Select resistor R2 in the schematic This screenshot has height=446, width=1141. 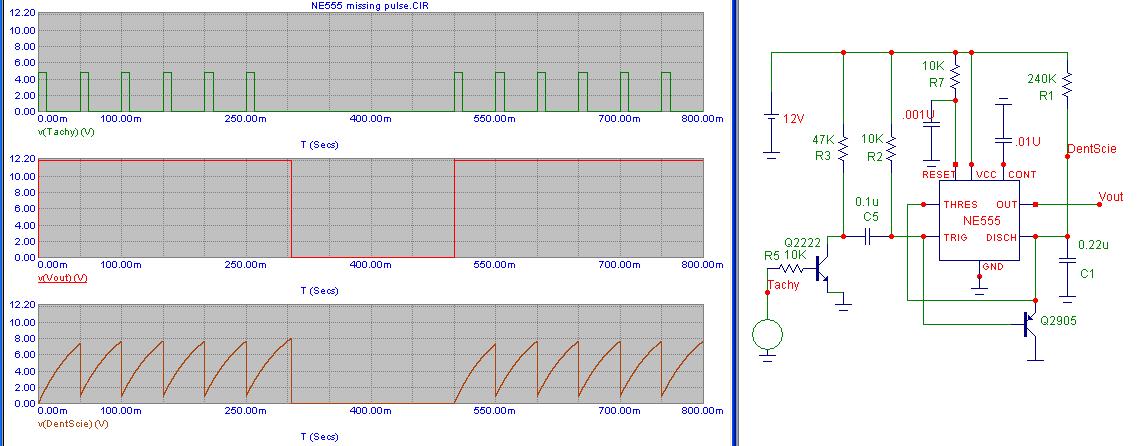(891, 149)
